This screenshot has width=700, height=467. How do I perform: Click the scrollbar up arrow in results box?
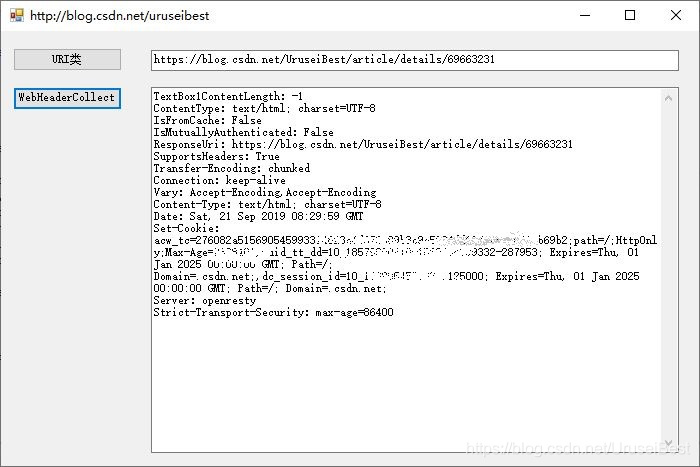(x=668, y=98)
